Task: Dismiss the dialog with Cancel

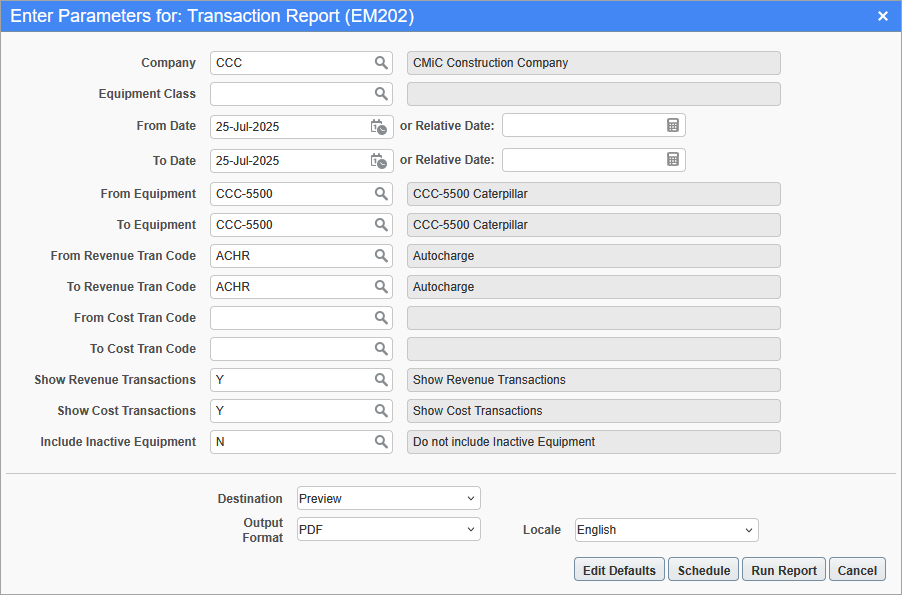Action: 857,569
